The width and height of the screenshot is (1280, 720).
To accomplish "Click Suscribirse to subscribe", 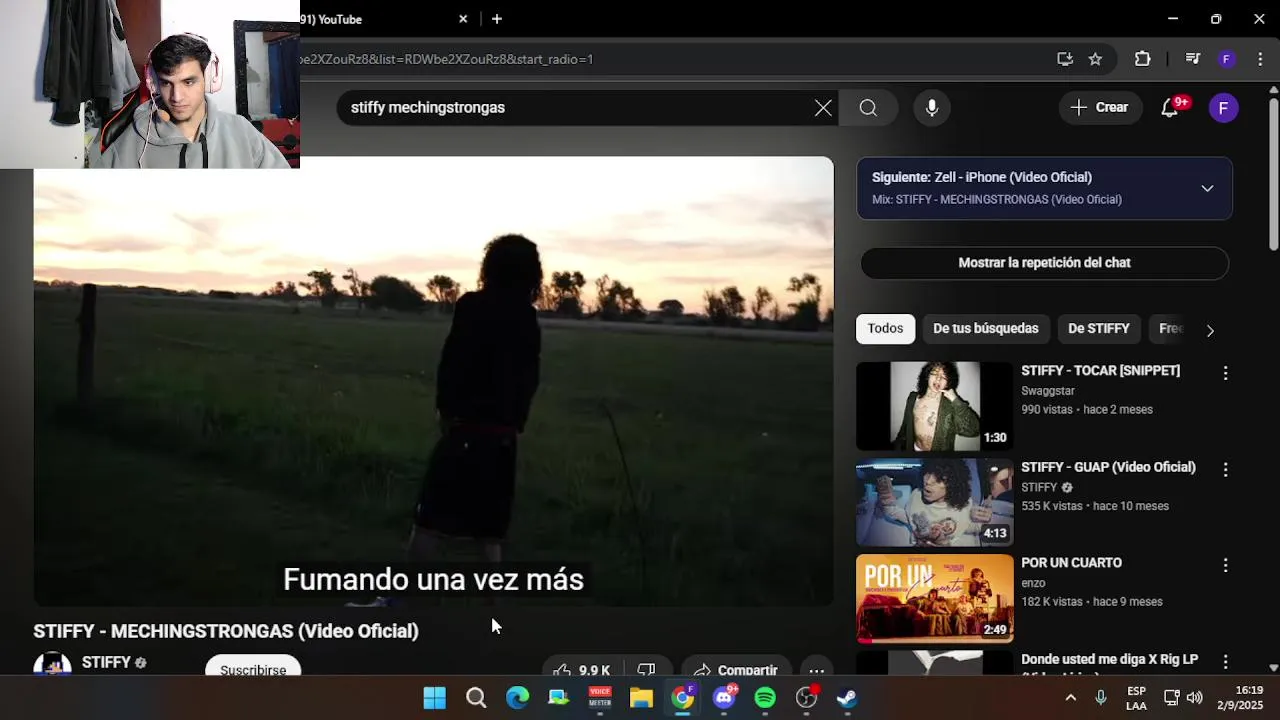I will [x=253, y=666].
